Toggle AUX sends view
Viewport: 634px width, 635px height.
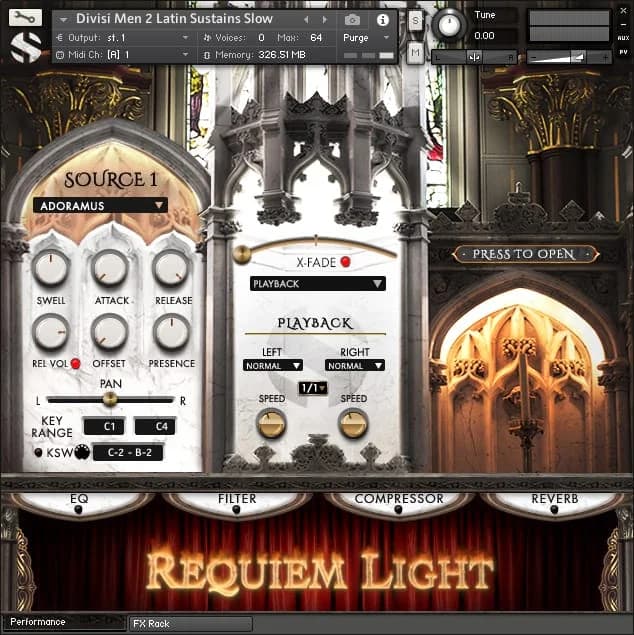623,38
